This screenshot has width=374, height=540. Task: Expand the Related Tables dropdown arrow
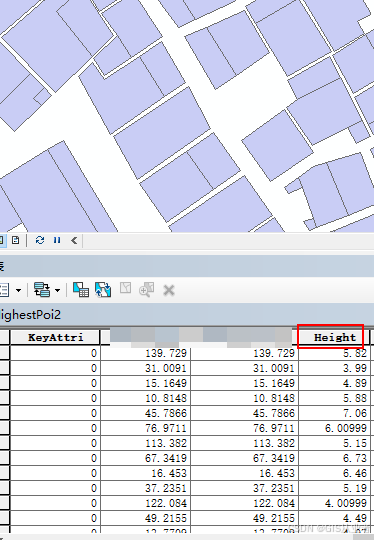tap(58, 290)
